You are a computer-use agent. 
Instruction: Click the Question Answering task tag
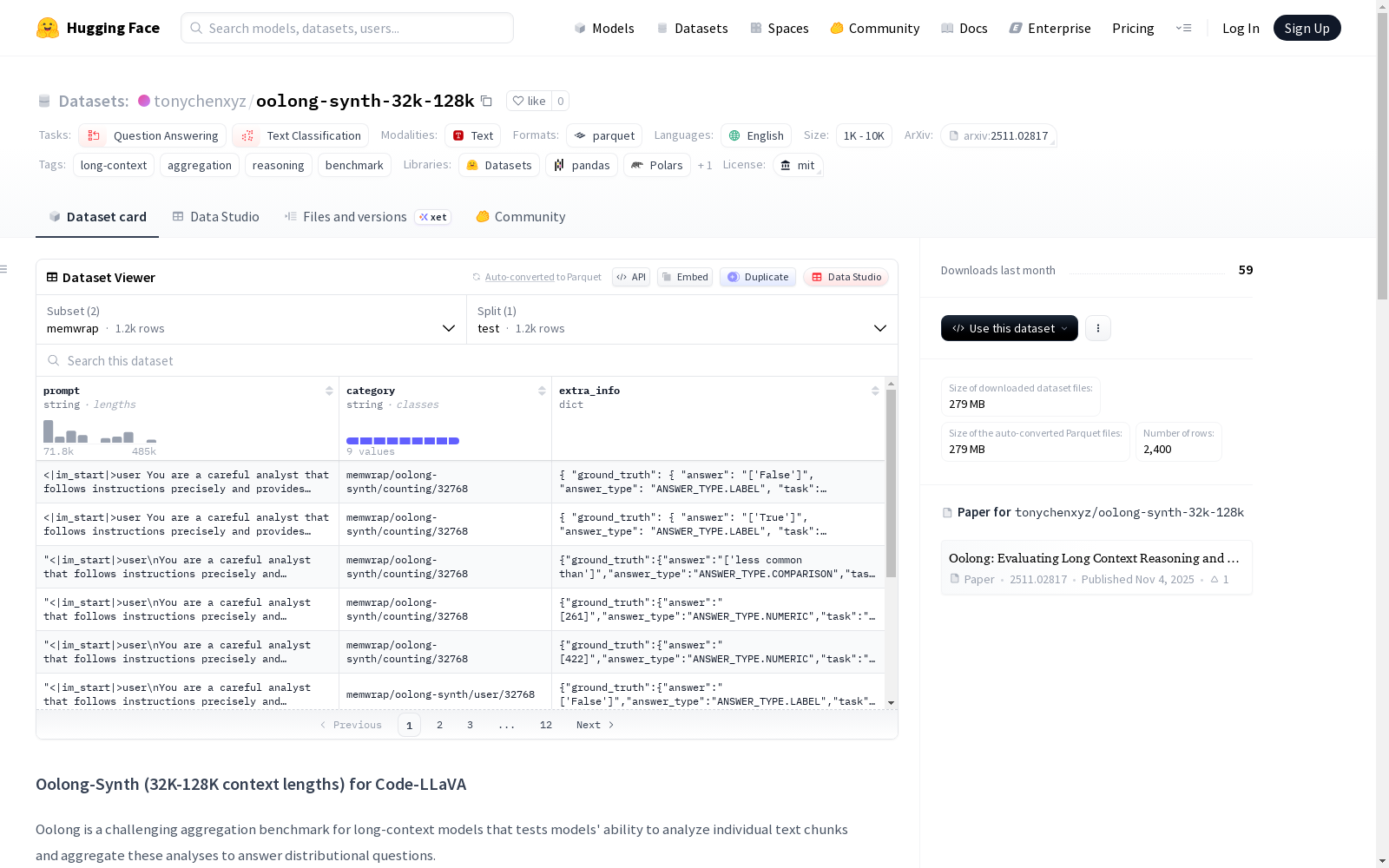tap(153, 135)
